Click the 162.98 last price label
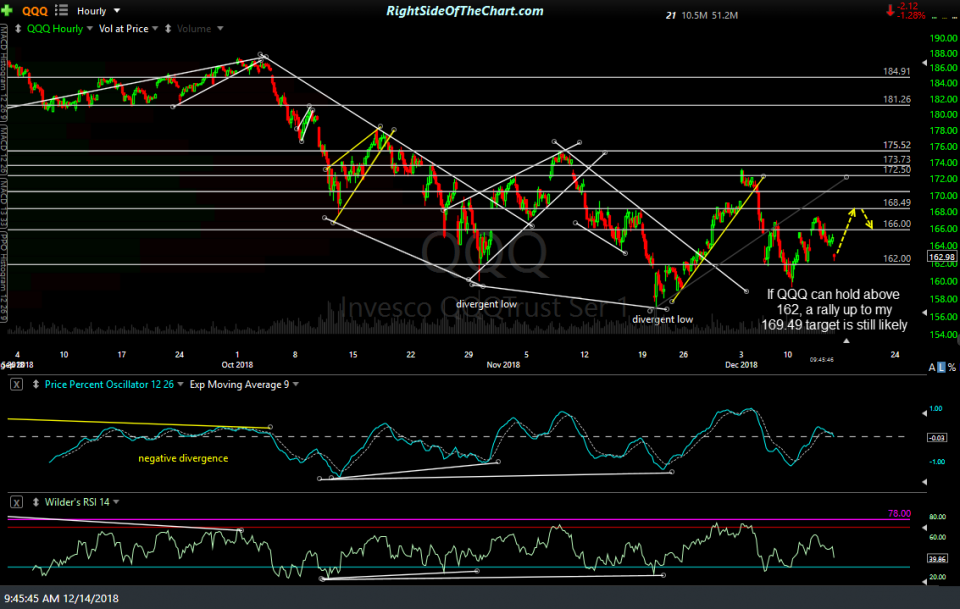 click(x=940, y=254)
